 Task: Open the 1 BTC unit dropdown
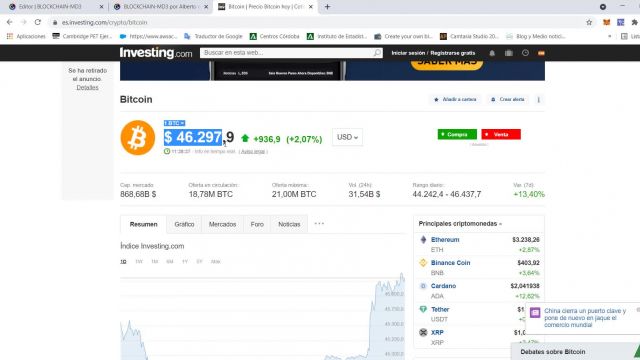coord(174,123)
